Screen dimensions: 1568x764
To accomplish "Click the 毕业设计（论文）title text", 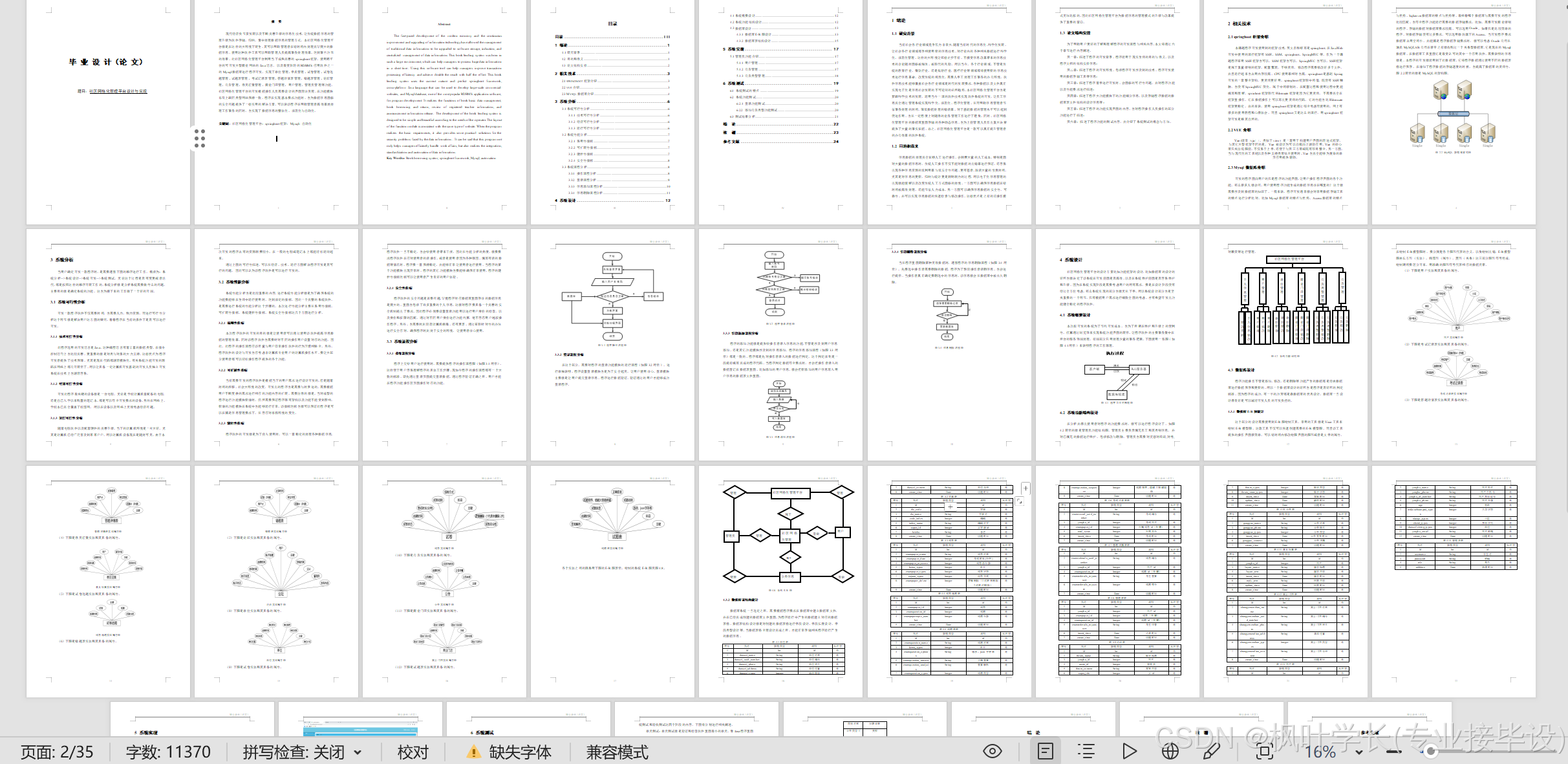I will tap(106, 62).
